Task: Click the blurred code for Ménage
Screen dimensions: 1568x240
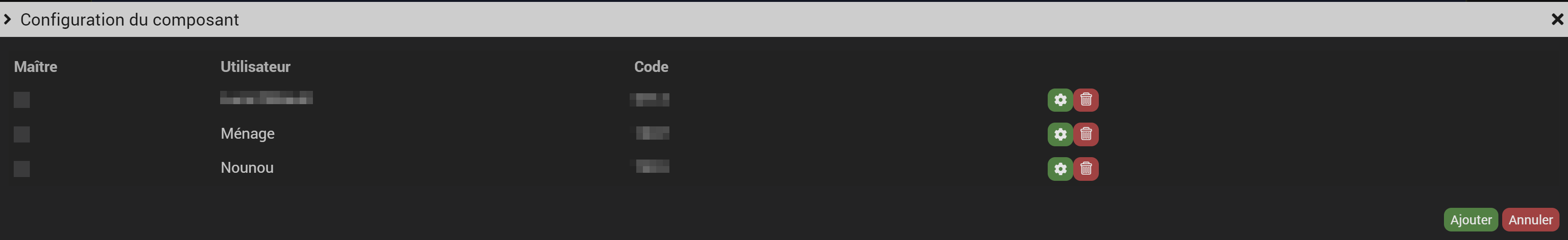Action: pos(652,133)
